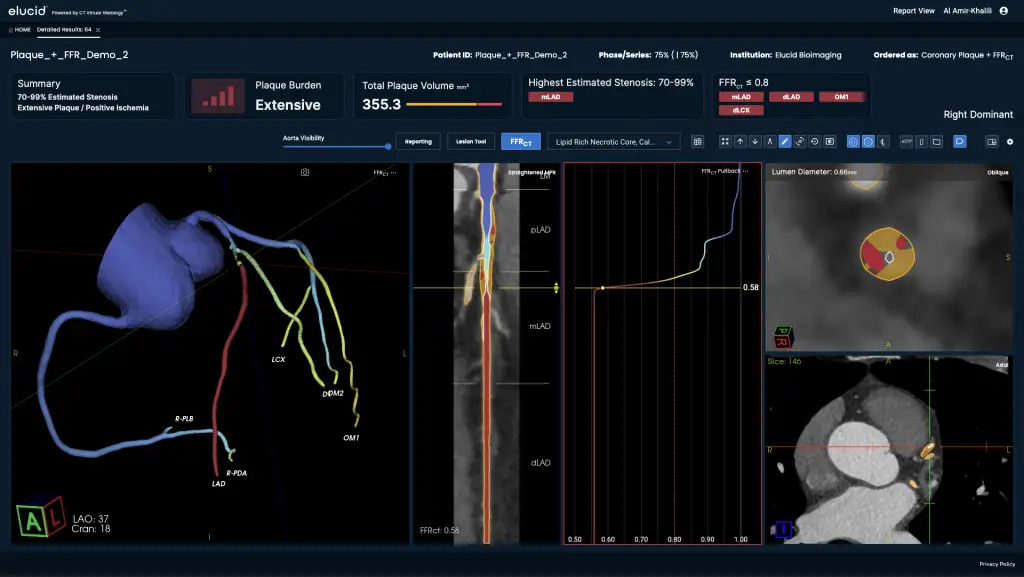Click the vessel cross-section in oblique view
This screenshot has width=1024, height=577.
pos(887,255)
